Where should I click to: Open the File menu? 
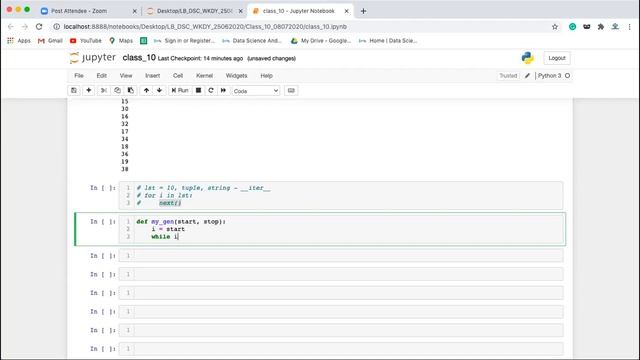point(79,76)
